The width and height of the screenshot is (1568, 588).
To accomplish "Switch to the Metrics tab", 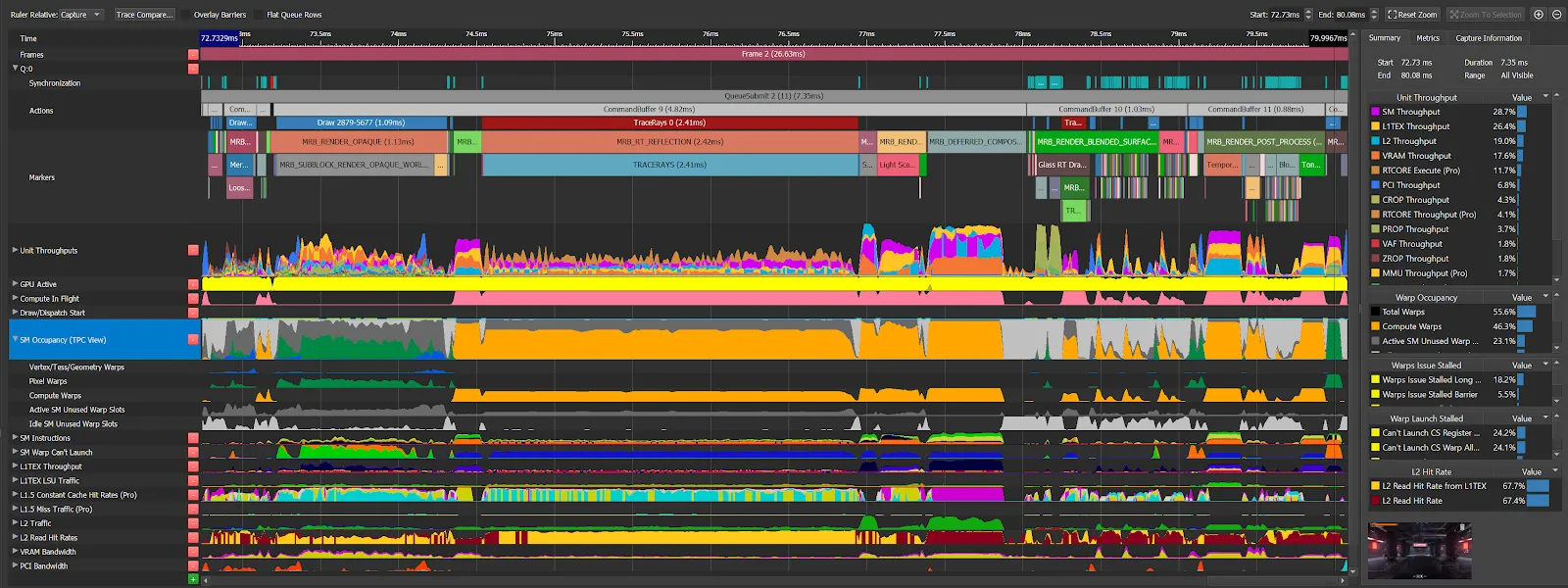I will coord(1427,38).
